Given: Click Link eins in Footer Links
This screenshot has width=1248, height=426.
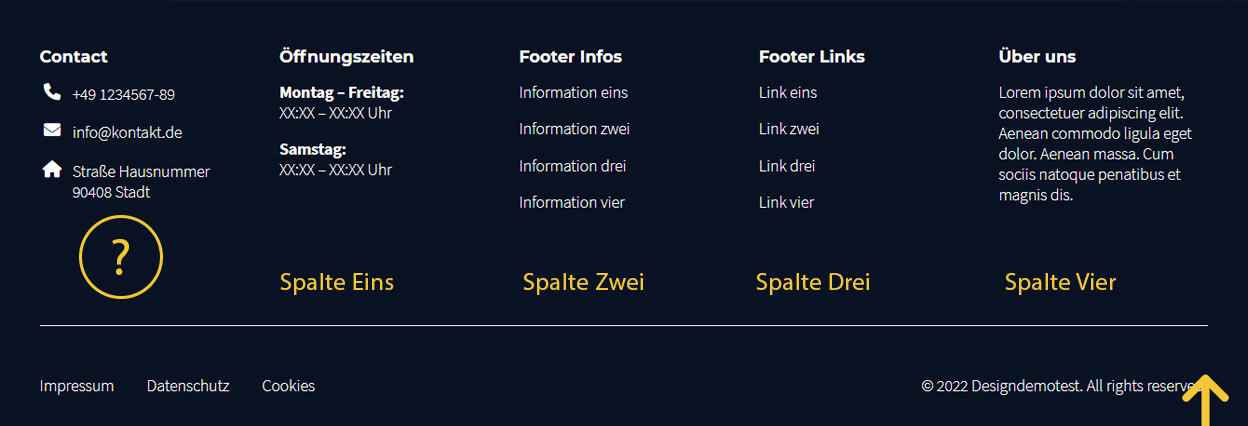Looking at the screenshot, I should [x=788, y=93].
